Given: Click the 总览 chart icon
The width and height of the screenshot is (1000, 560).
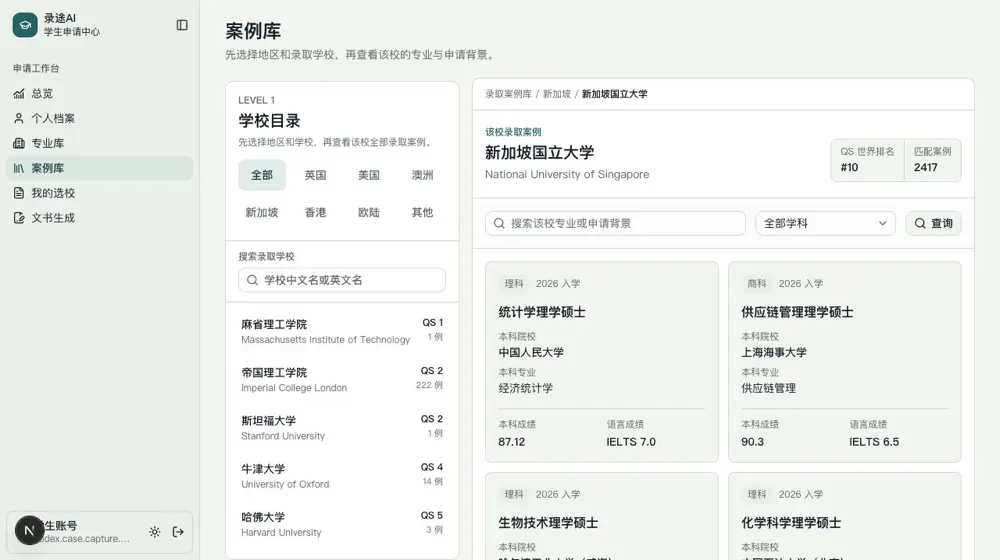Looking at the screenshot, I should tap(18, 94).
